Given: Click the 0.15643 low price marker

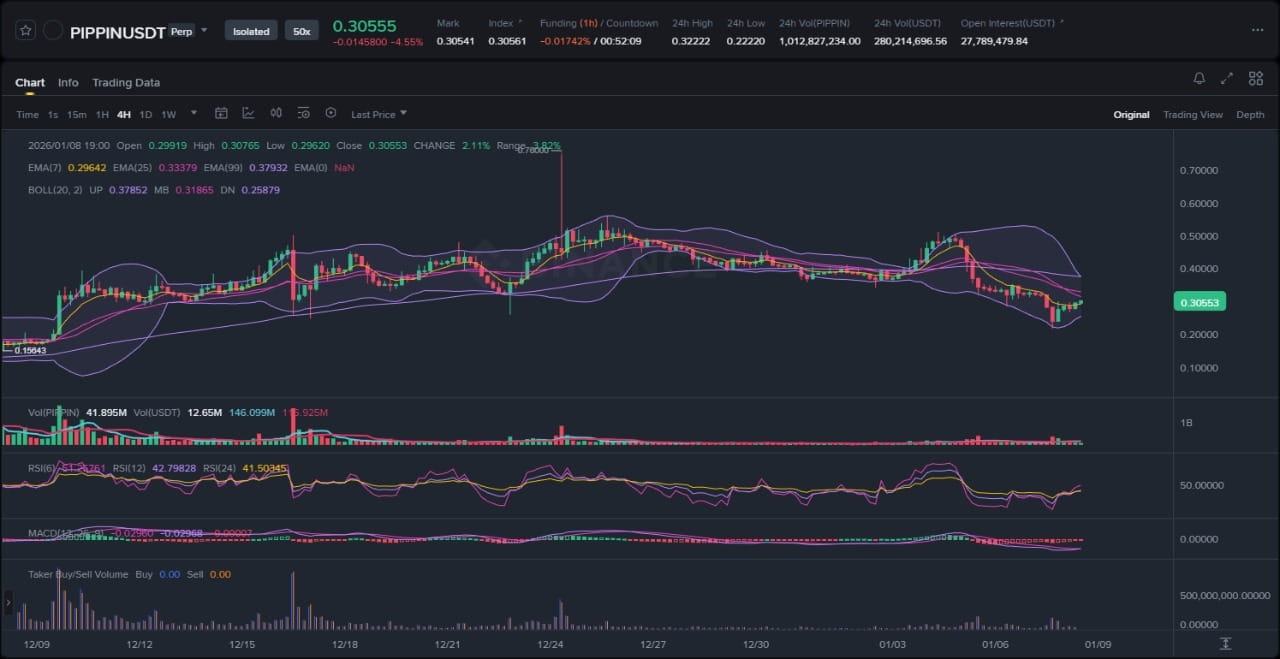Looking at the screenshot, I should point(30,351).
